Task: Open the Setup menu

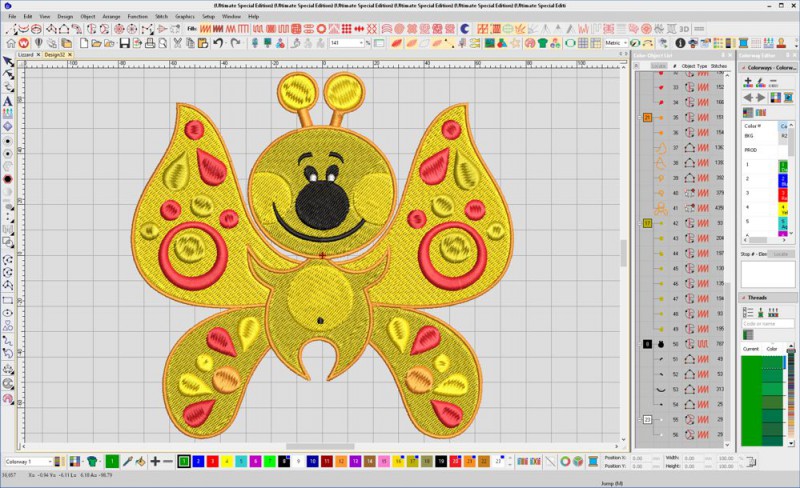Action: pos(208,16)
